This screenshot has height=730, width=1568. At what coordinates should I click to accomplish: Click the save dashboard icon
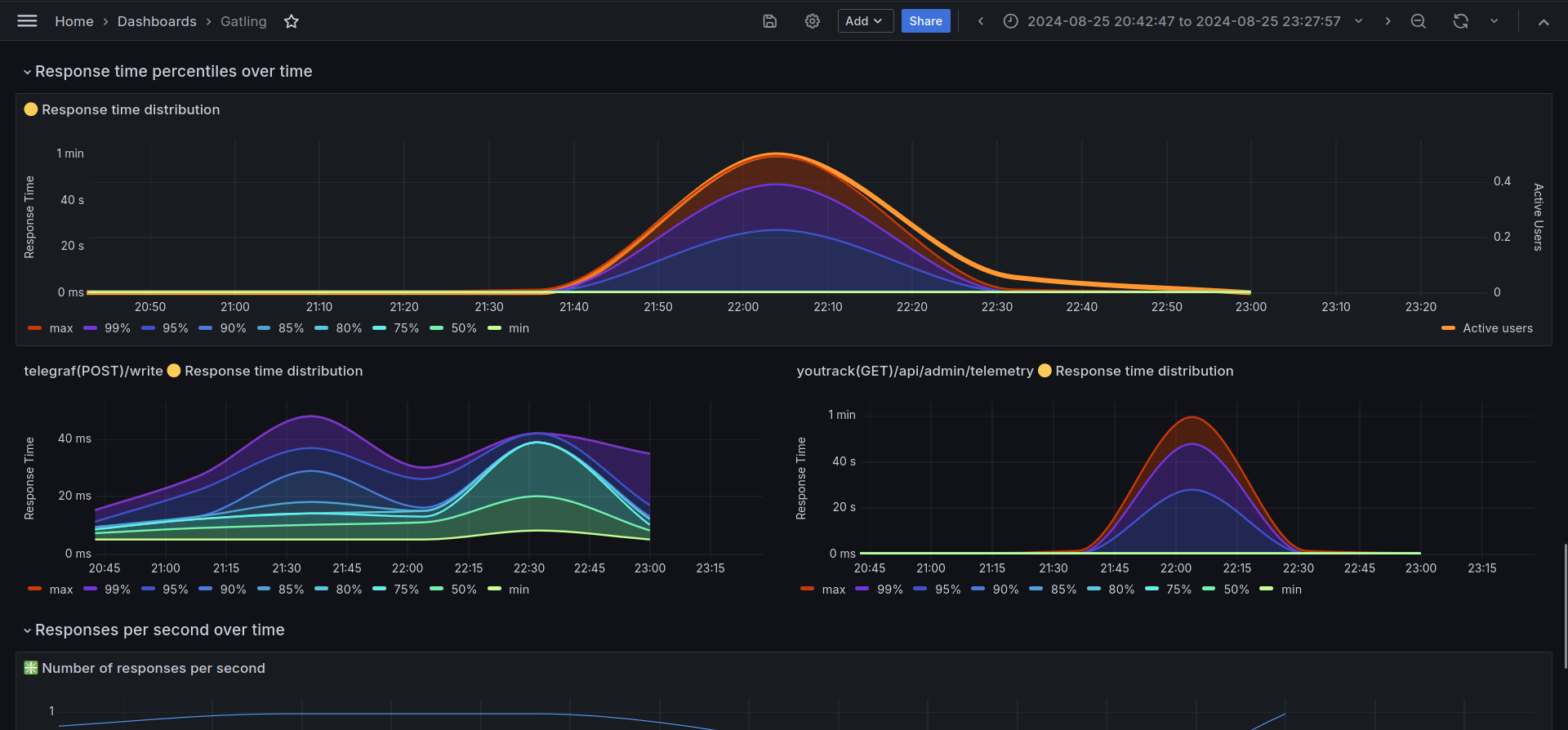pos(769,21)
